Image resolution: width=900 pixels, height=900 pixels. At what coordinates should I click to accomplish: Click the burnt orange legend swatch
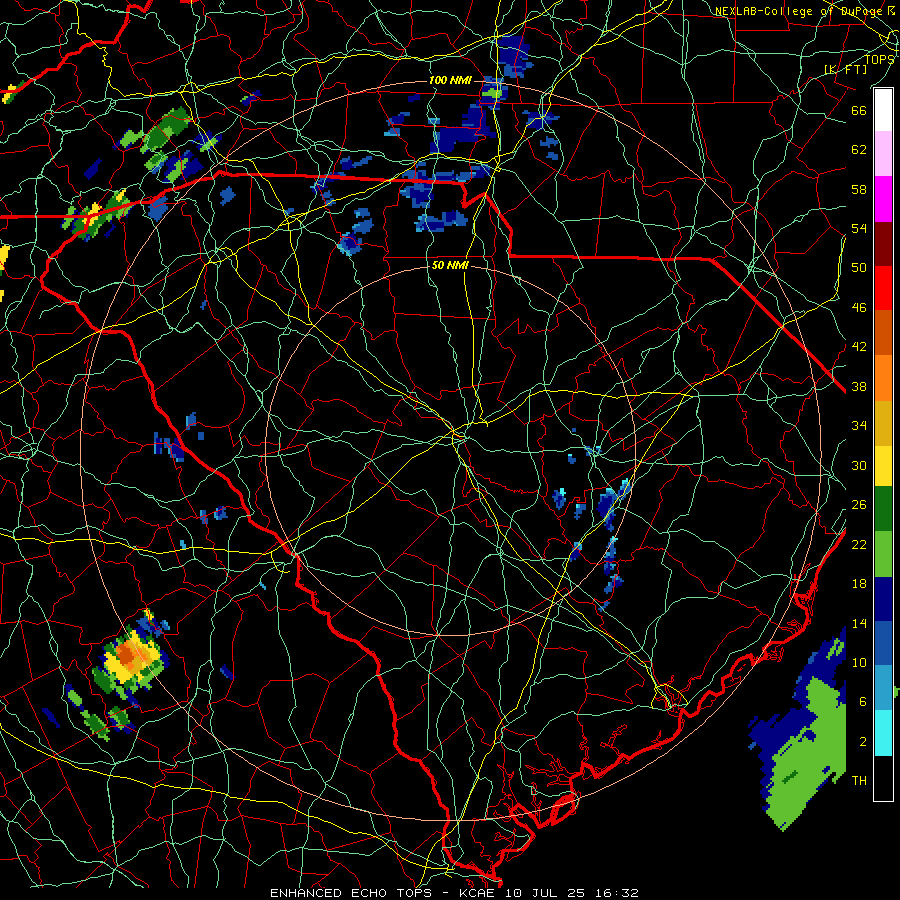coord(883,332)
